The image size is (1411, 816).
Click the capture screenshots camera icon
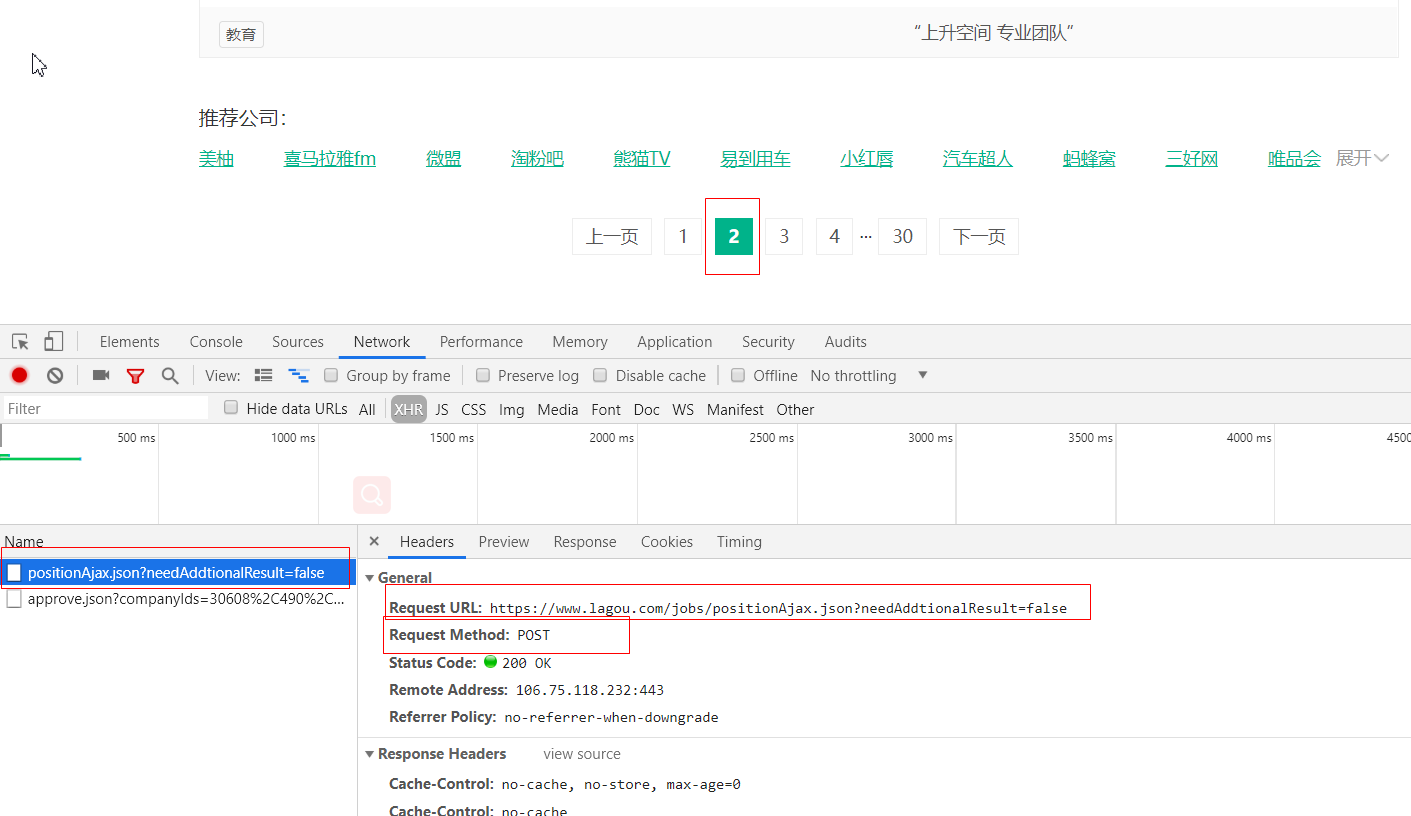point(101,375)
